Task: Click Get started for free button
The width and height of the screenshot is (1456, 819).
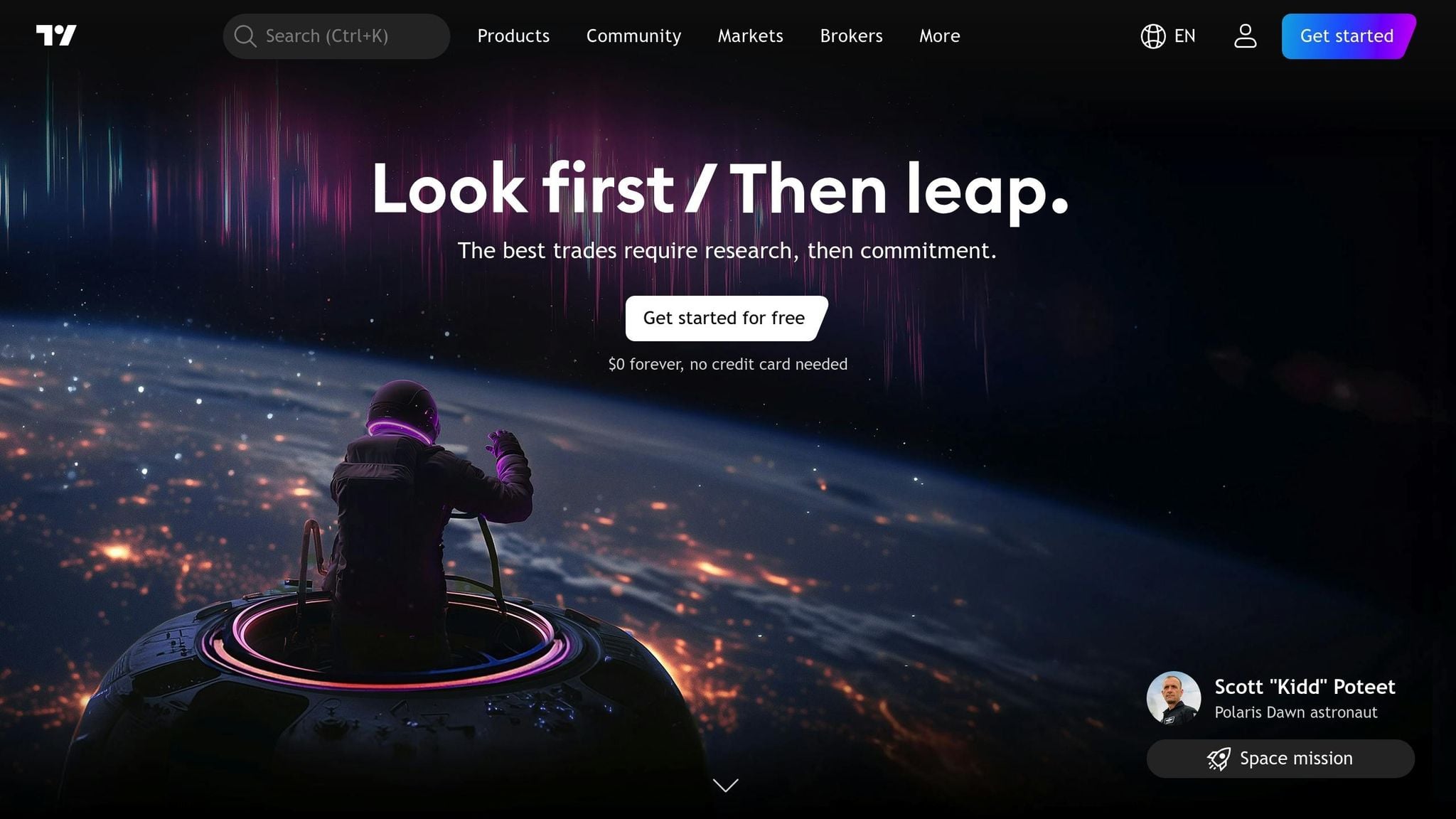Action: 726,318
